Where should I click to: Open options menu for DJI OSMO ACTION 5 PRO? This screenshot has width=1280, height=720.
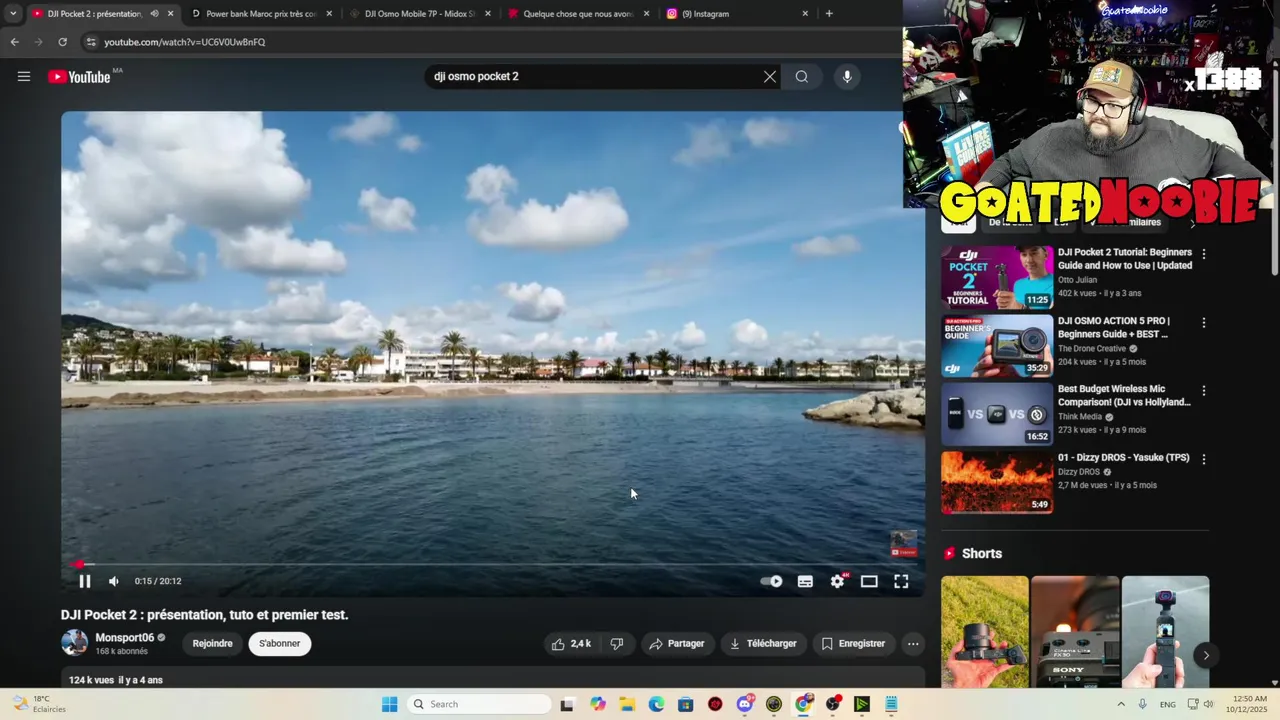point(1204,323)
